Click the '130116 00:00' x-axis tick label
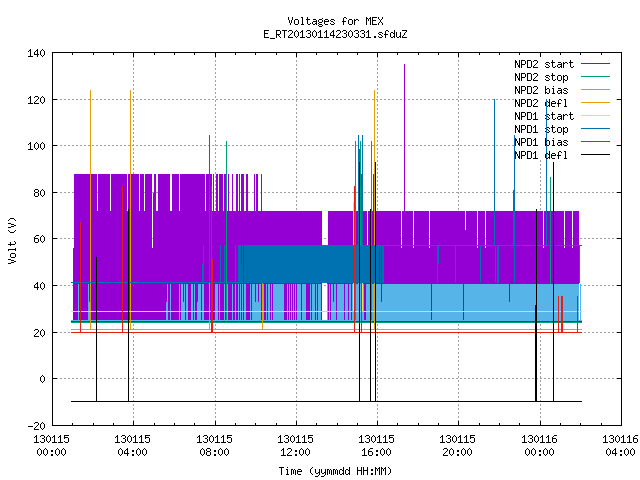 539,446
